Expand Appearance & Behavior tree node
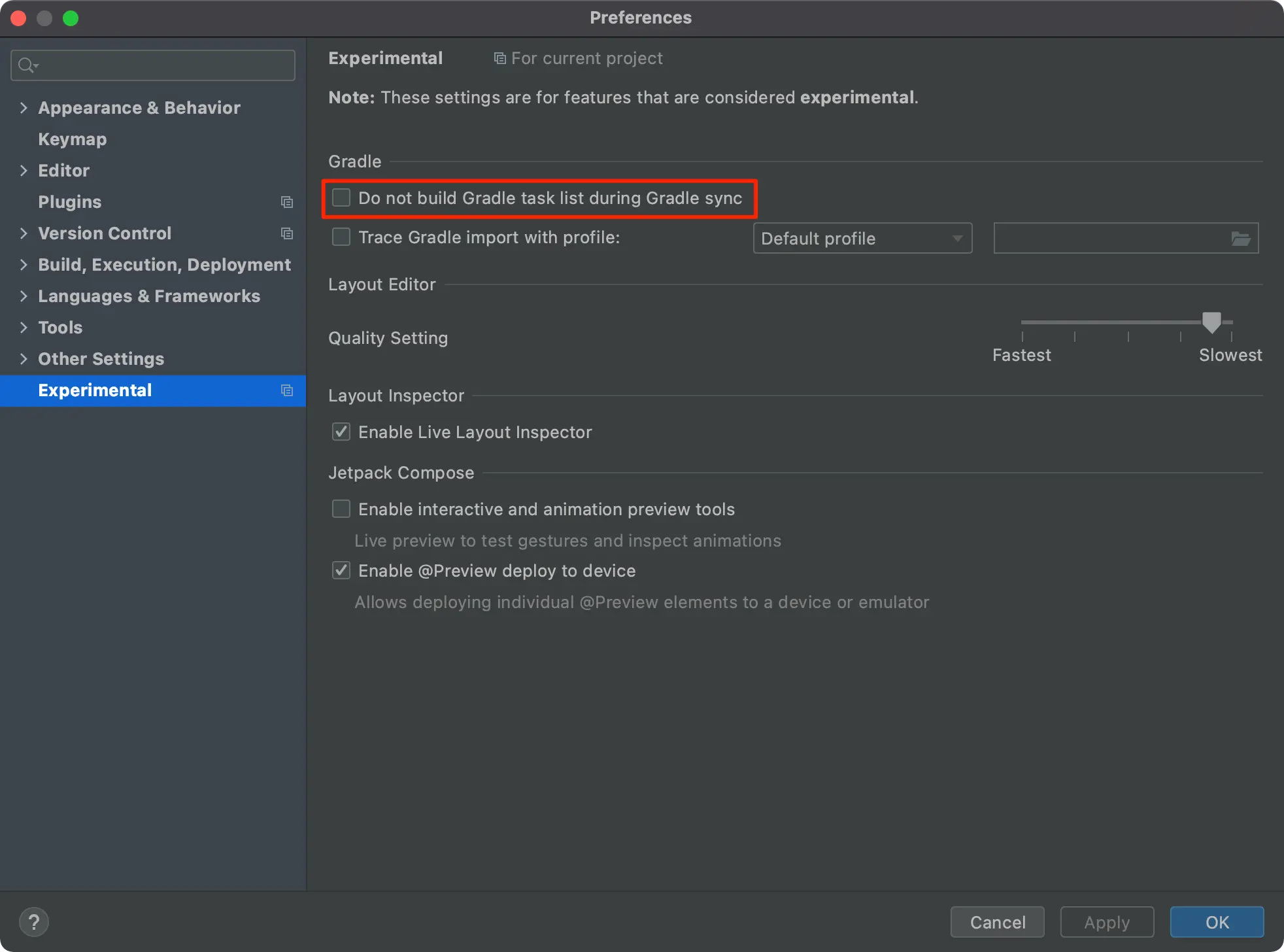The height and width of the screenshot is (952, 1284). pos(24,107)
